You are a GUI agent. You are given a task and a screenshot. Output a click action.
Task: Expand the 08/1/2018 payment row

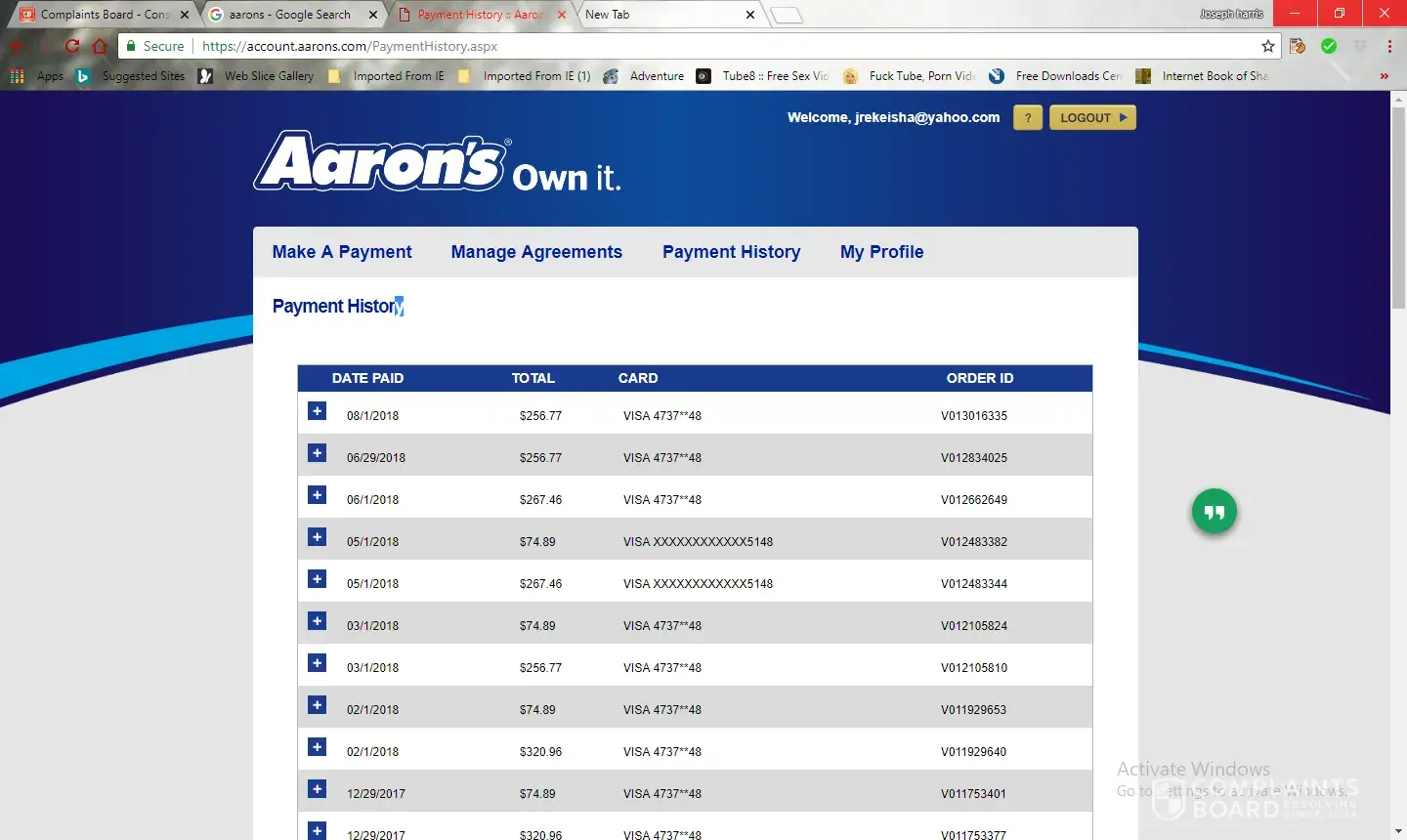tap(317, 411)
